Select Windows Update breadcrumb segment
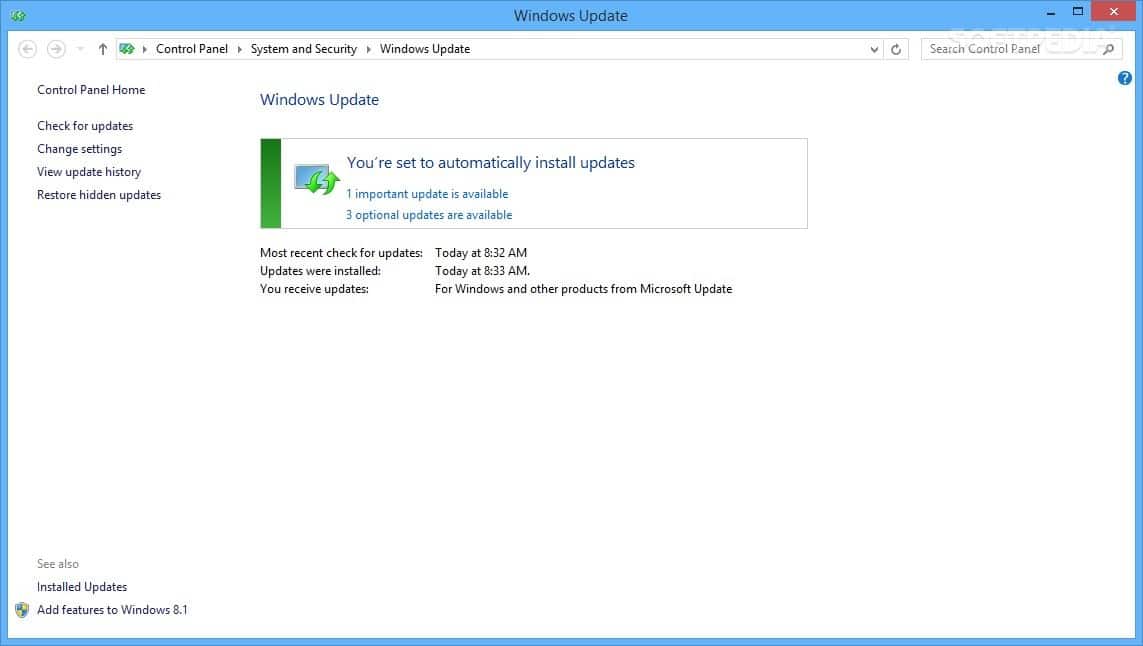The height and width of the screenshot is (646, 1143). [x=425, y=49]
